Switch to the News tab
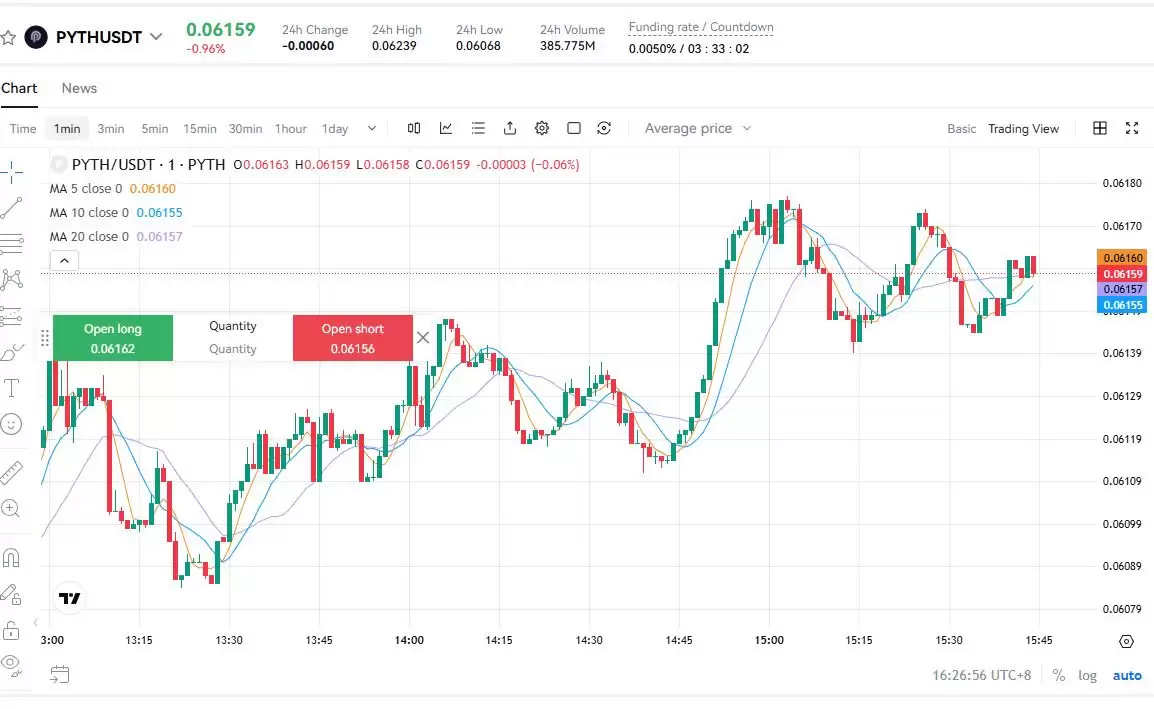Screen dimensions: 1154x709 (79, 88)
